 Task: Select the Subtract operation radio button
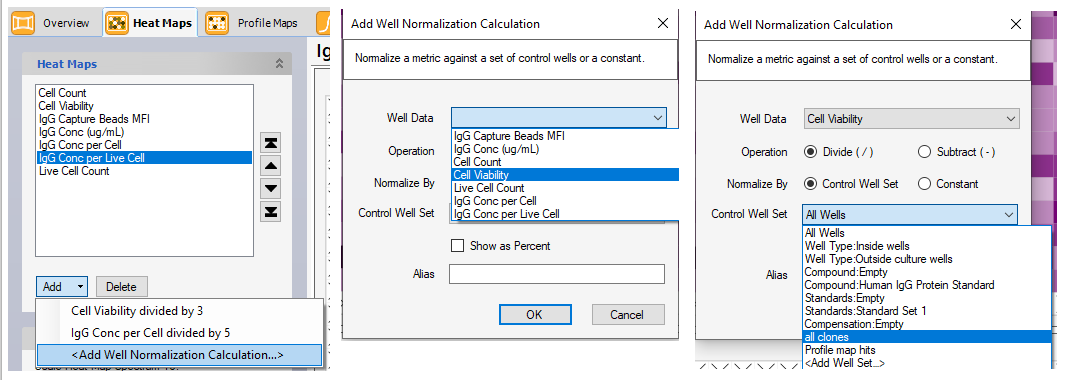coord(924,152)
